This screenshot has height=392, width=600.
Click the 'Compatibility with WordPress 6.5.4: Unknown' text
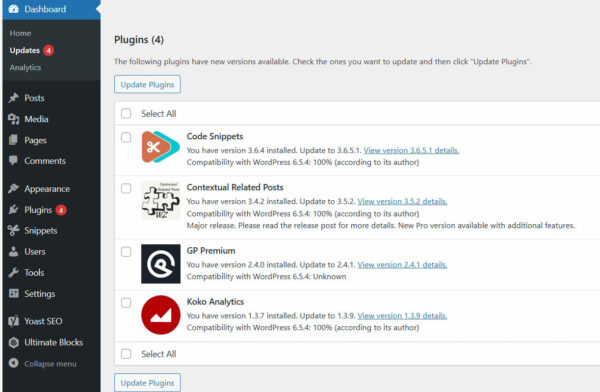(x=266, y=276)
